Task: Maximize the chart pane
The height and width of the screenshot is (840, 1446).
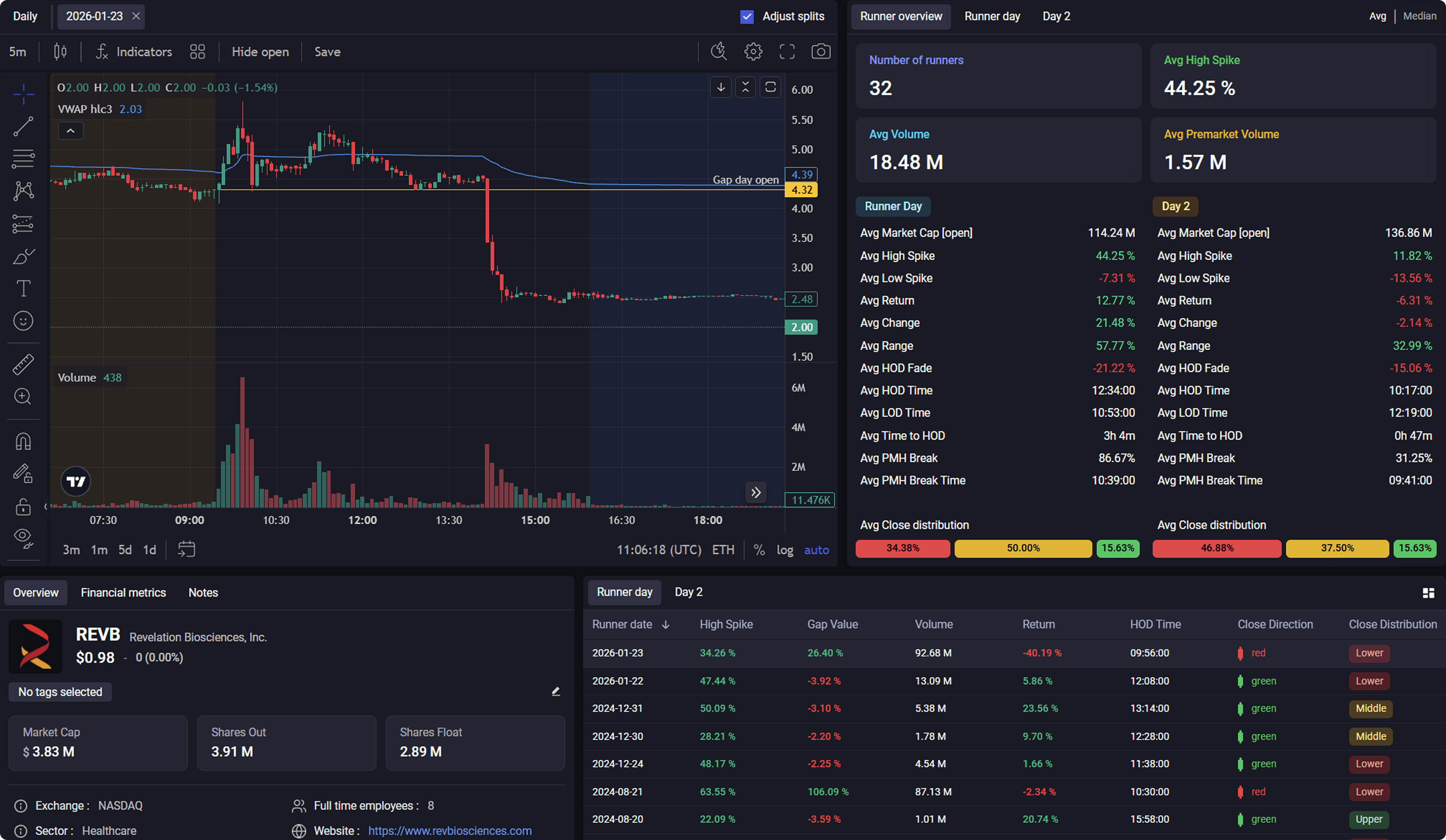Action: coord(770,87)
